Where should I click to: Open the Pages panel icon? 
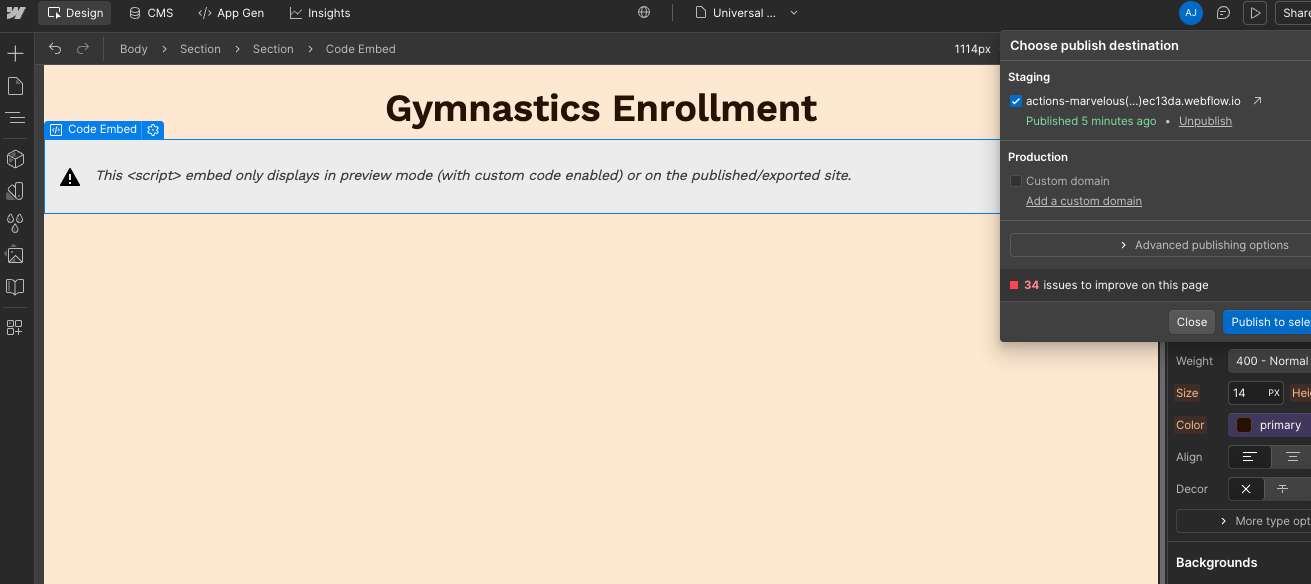[15, 86]
